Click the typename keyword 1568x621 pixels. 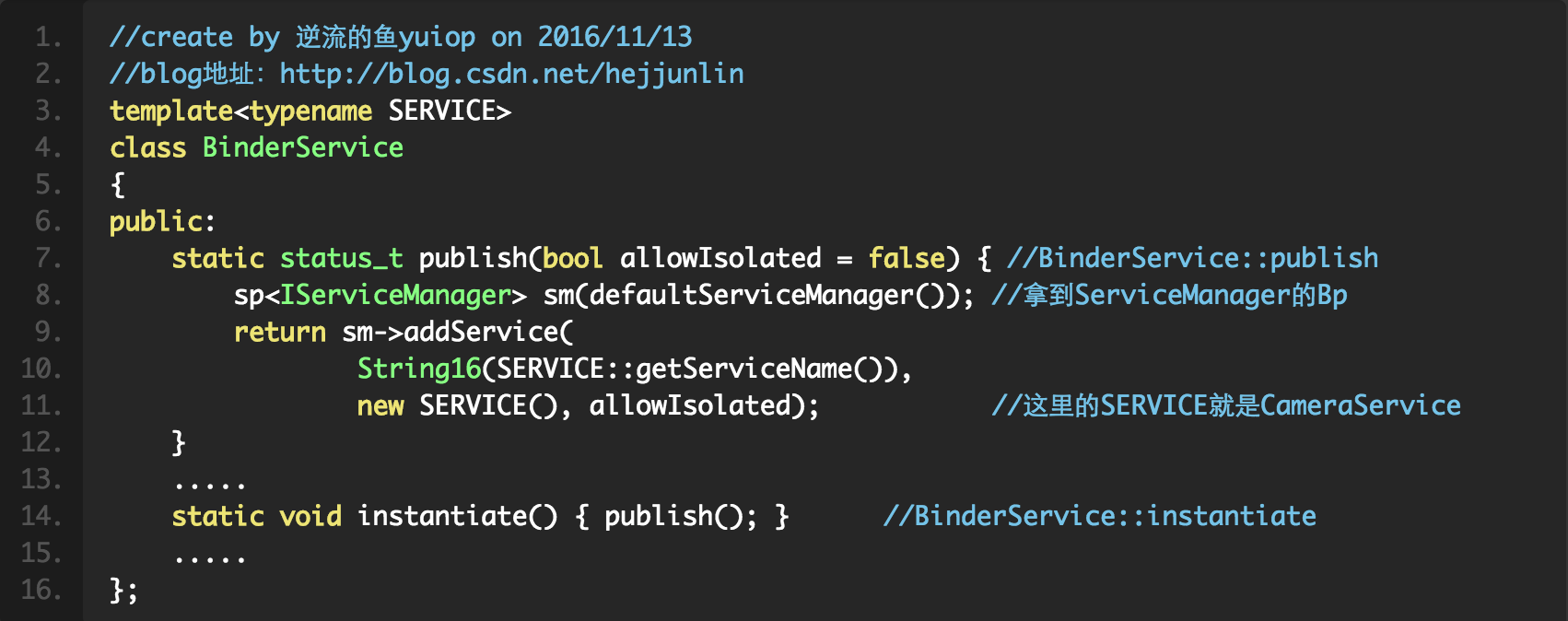311,111
